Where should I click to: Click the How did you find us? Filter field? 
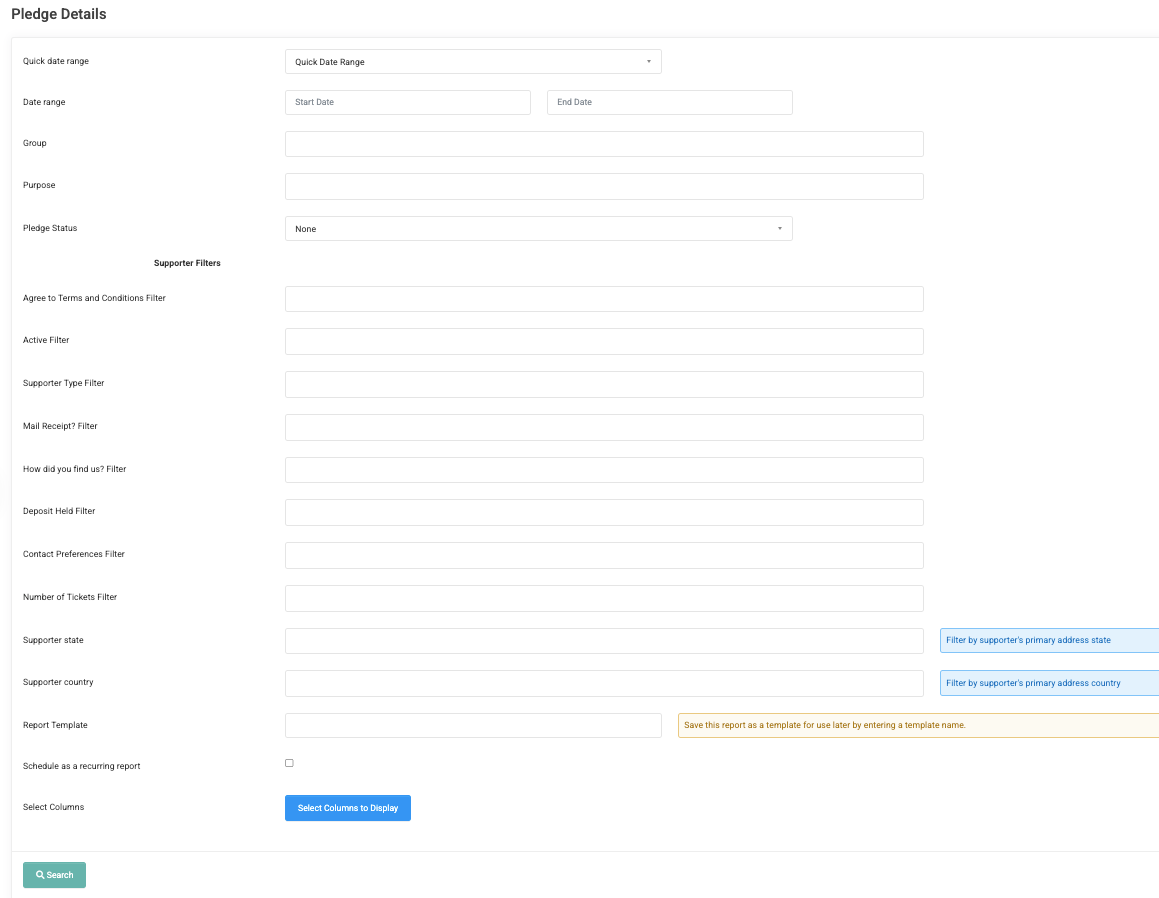click(604, 469)
